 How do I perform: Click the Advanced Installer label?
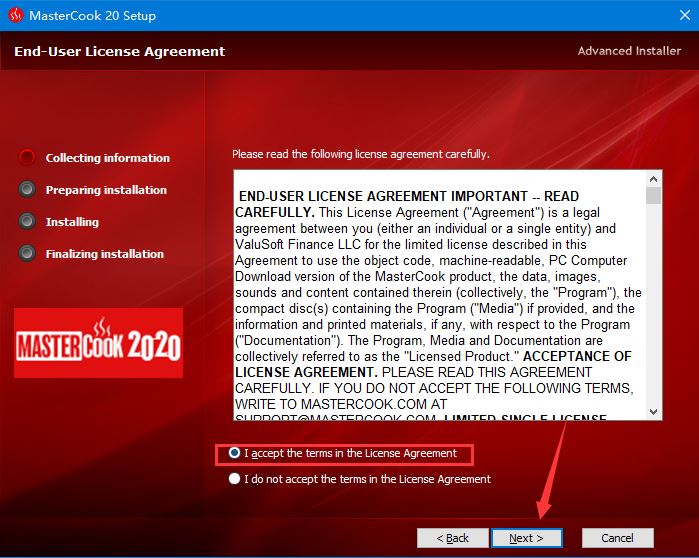[629, 51]
